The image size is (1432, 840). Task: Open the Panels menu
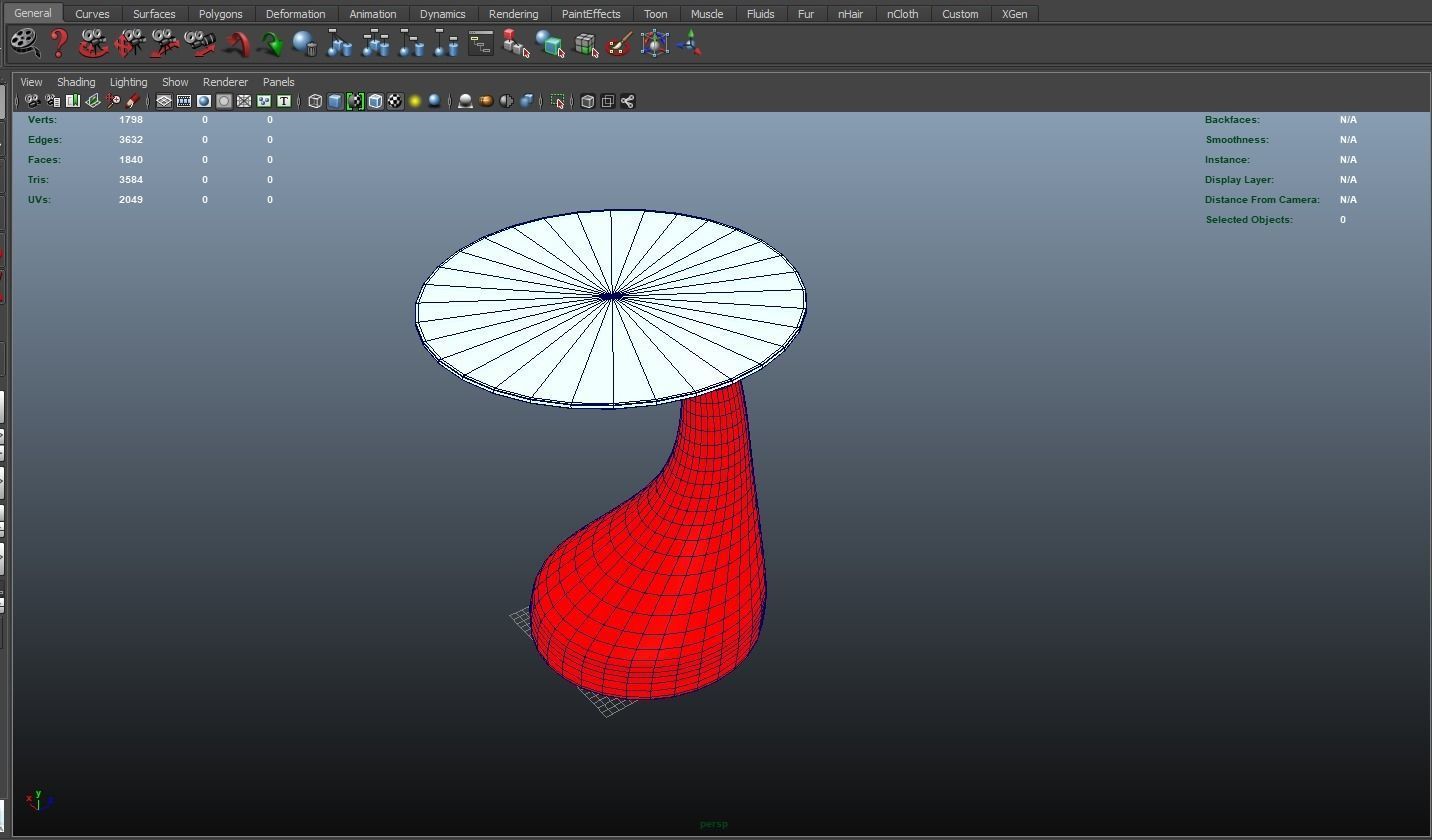pyautogui.click(x=279, y=82)
